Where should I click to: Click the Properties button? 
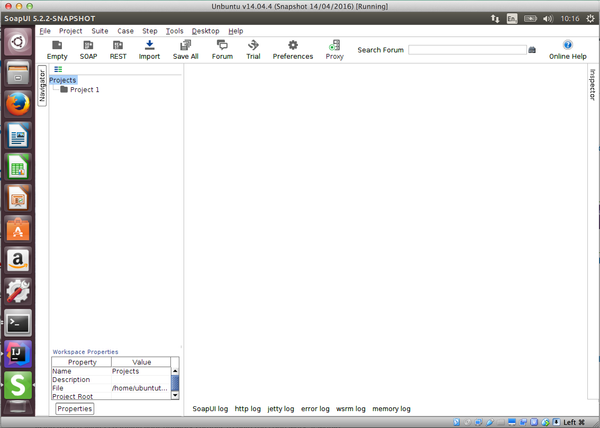point(74,408)
